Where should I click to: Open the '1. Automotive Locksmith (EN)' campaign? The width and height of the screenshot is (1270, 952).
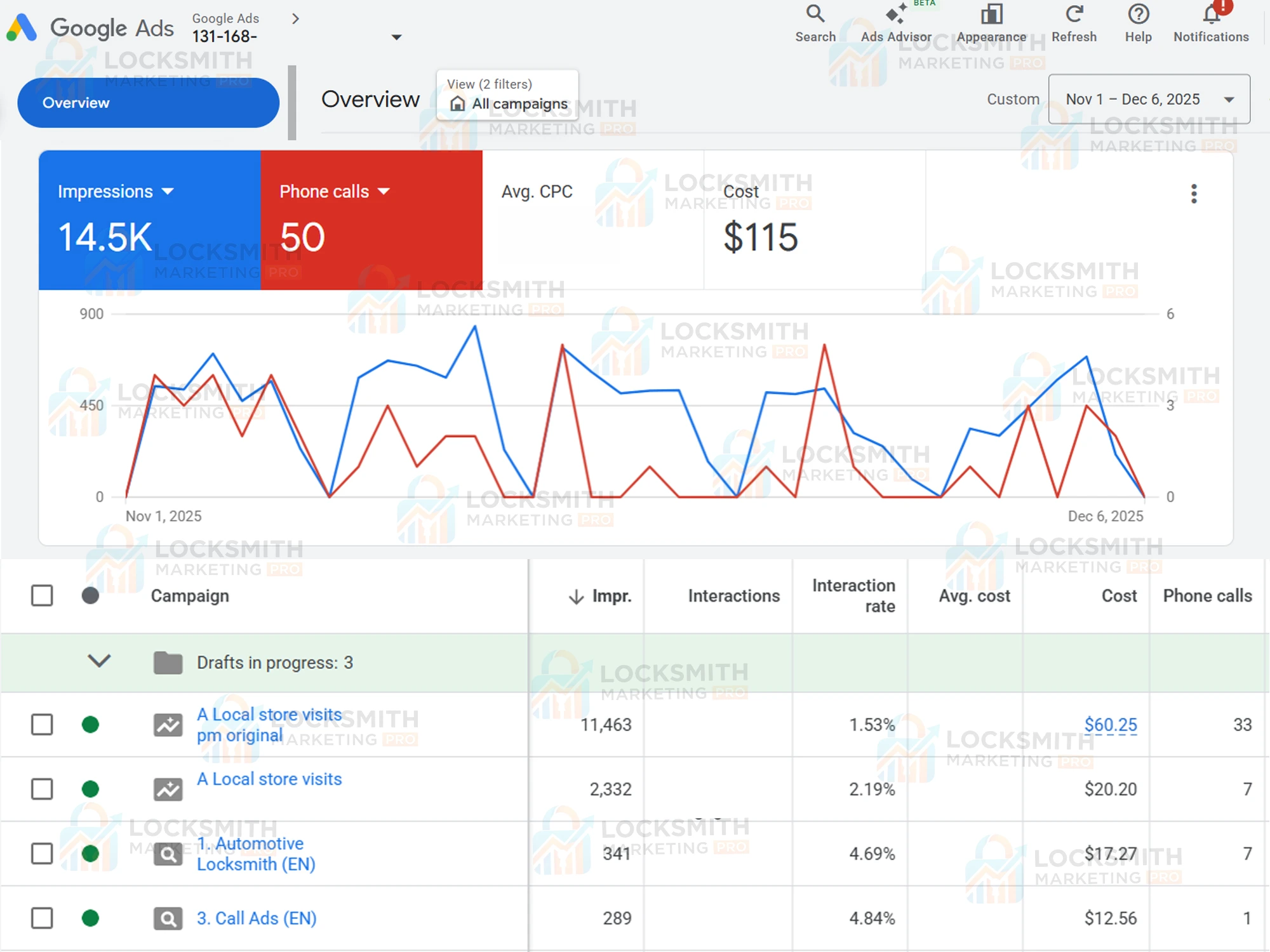coord(250,854)
